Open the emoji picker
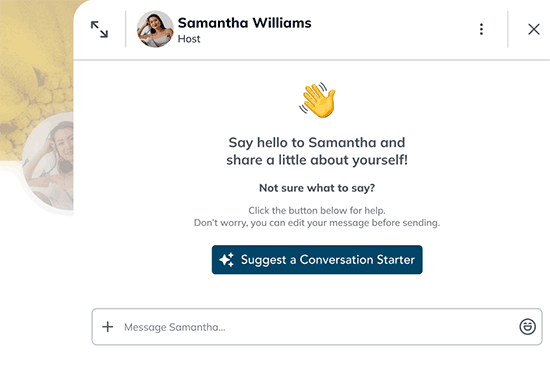550x367 pixels. click(527, 327)
